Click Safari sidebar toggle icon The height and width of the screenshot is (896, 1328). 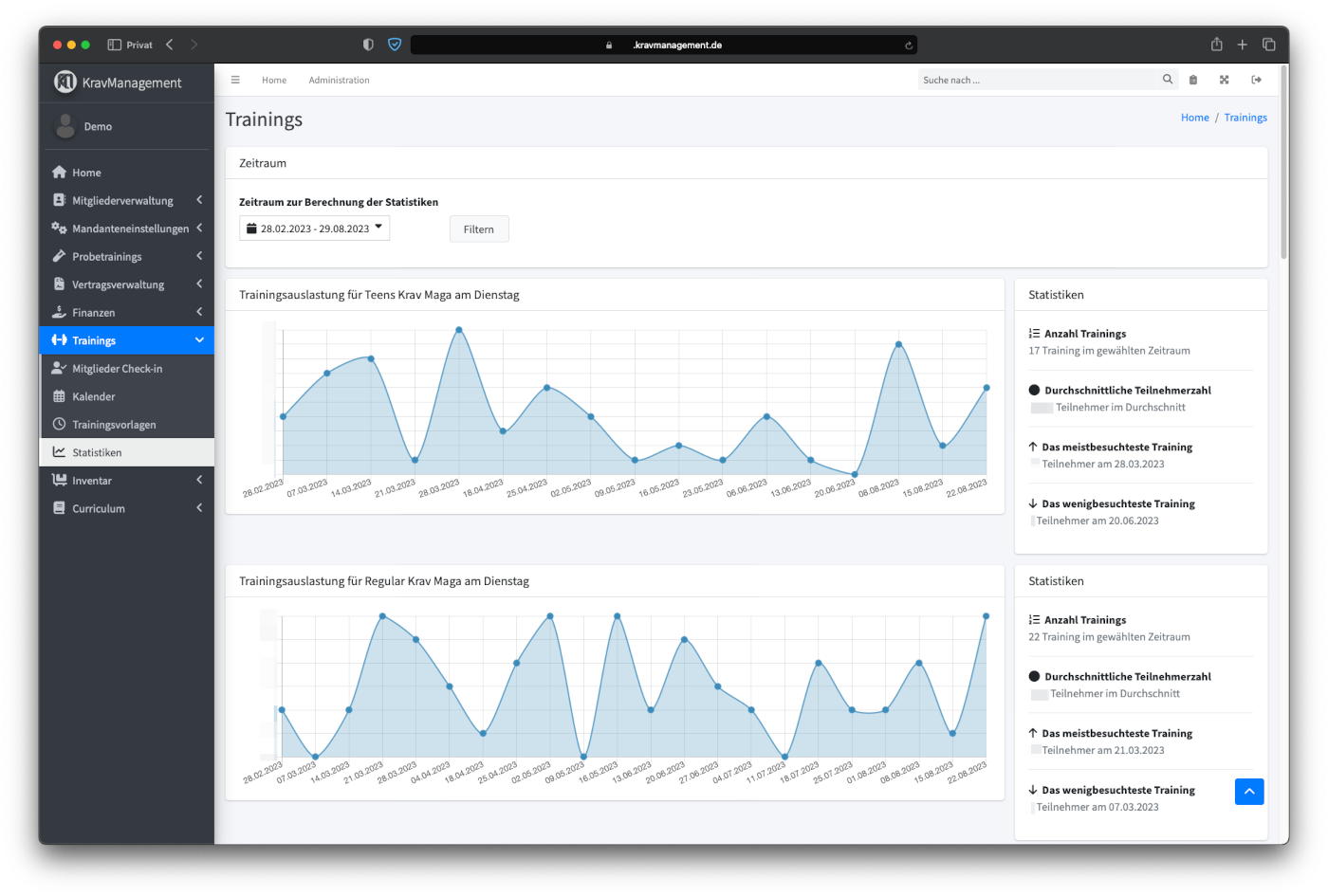115,45
